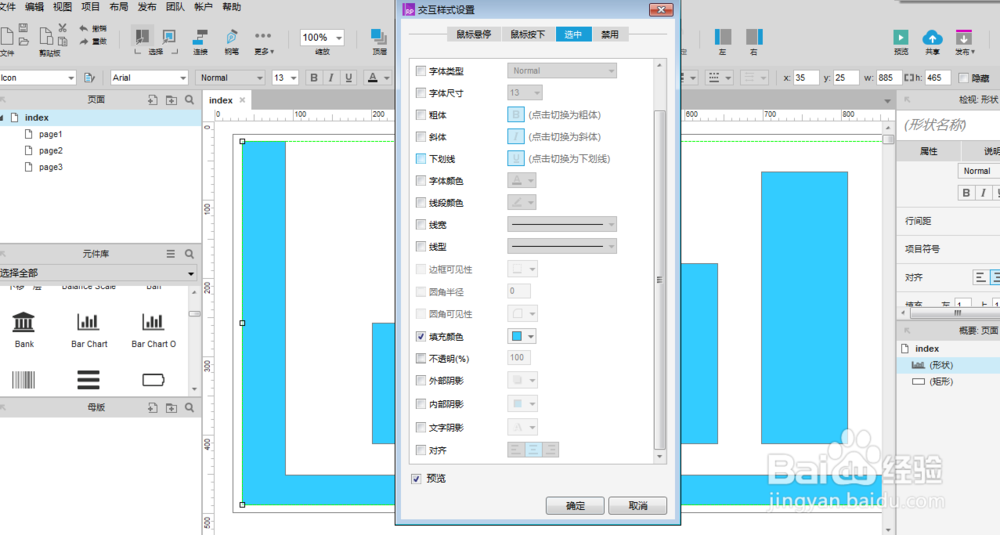1000x535 pixels.
Task: Select the intersected selection mode tool
Action: click(x=142, y=36)
